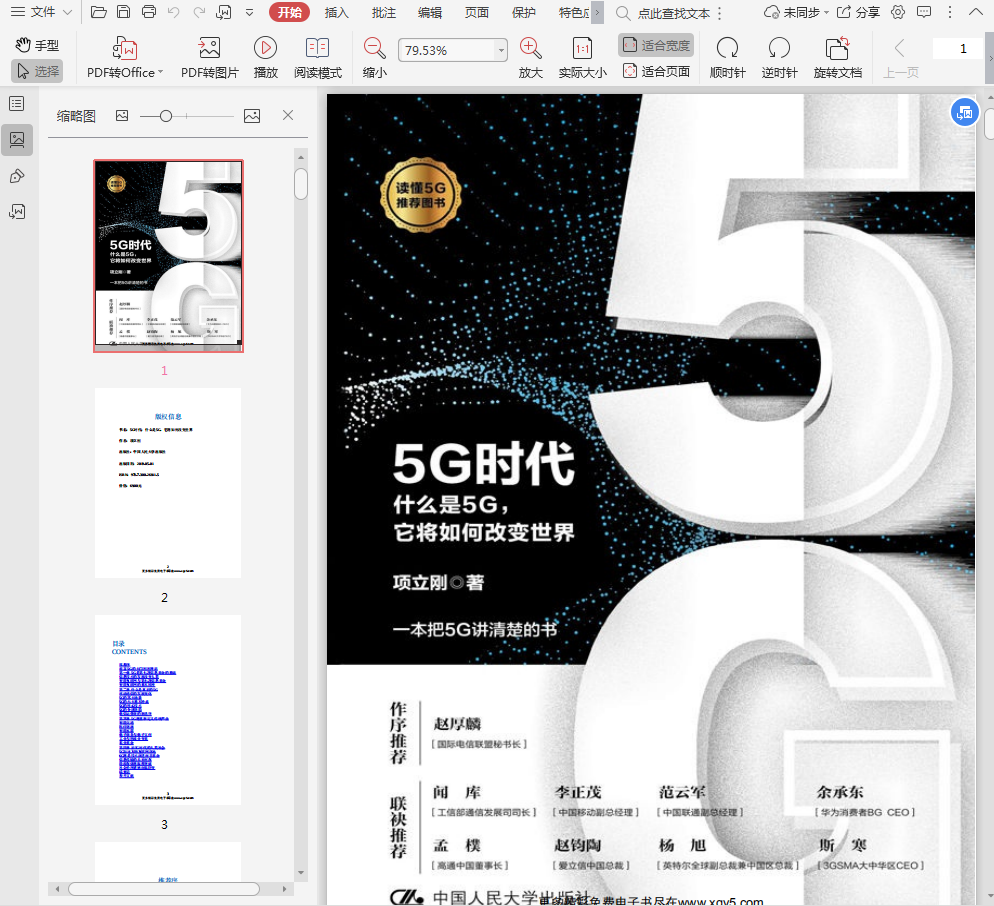Screen dimensions: 994x906
Task: Click the 分享 share button
Action: pos(858,12)
